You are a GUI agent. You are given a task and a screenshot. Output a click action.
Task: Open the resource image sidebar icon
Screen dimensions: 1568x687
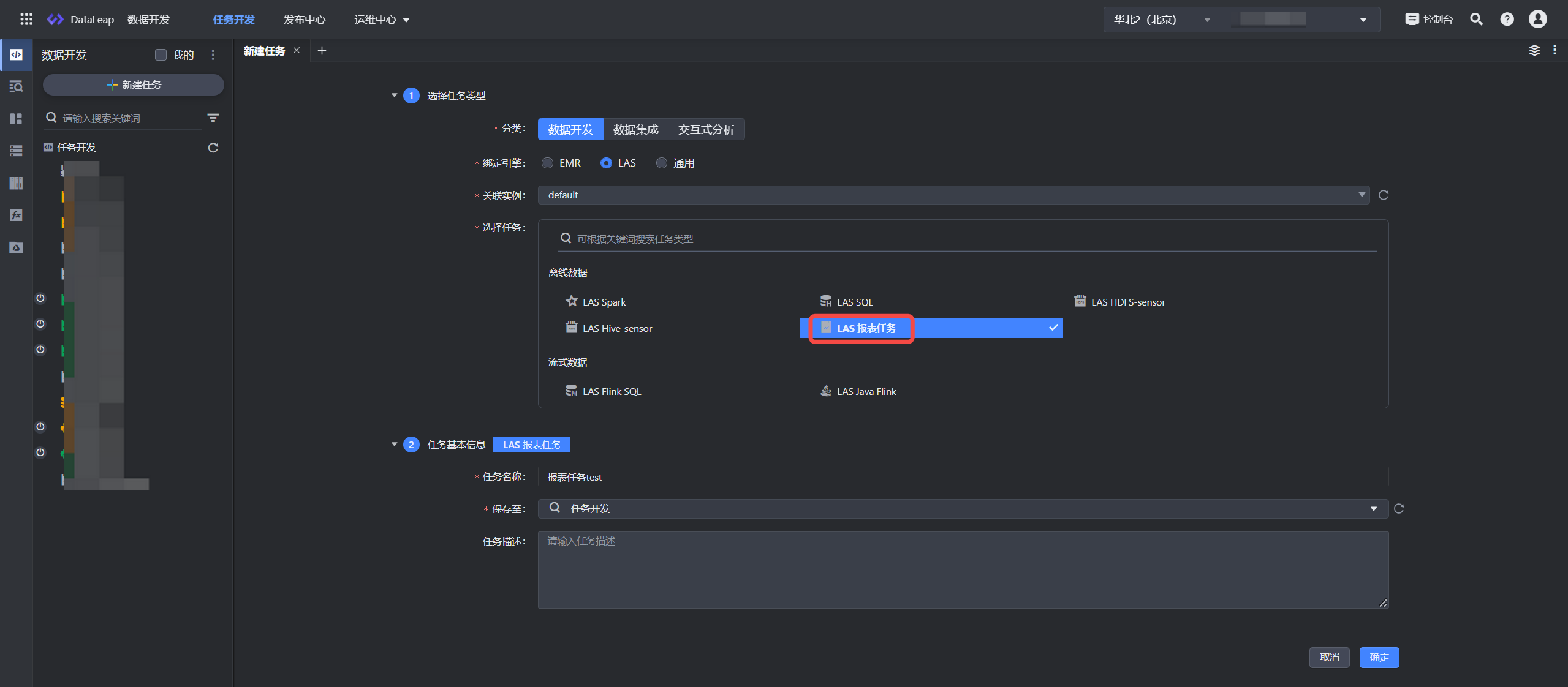[17, 247]
